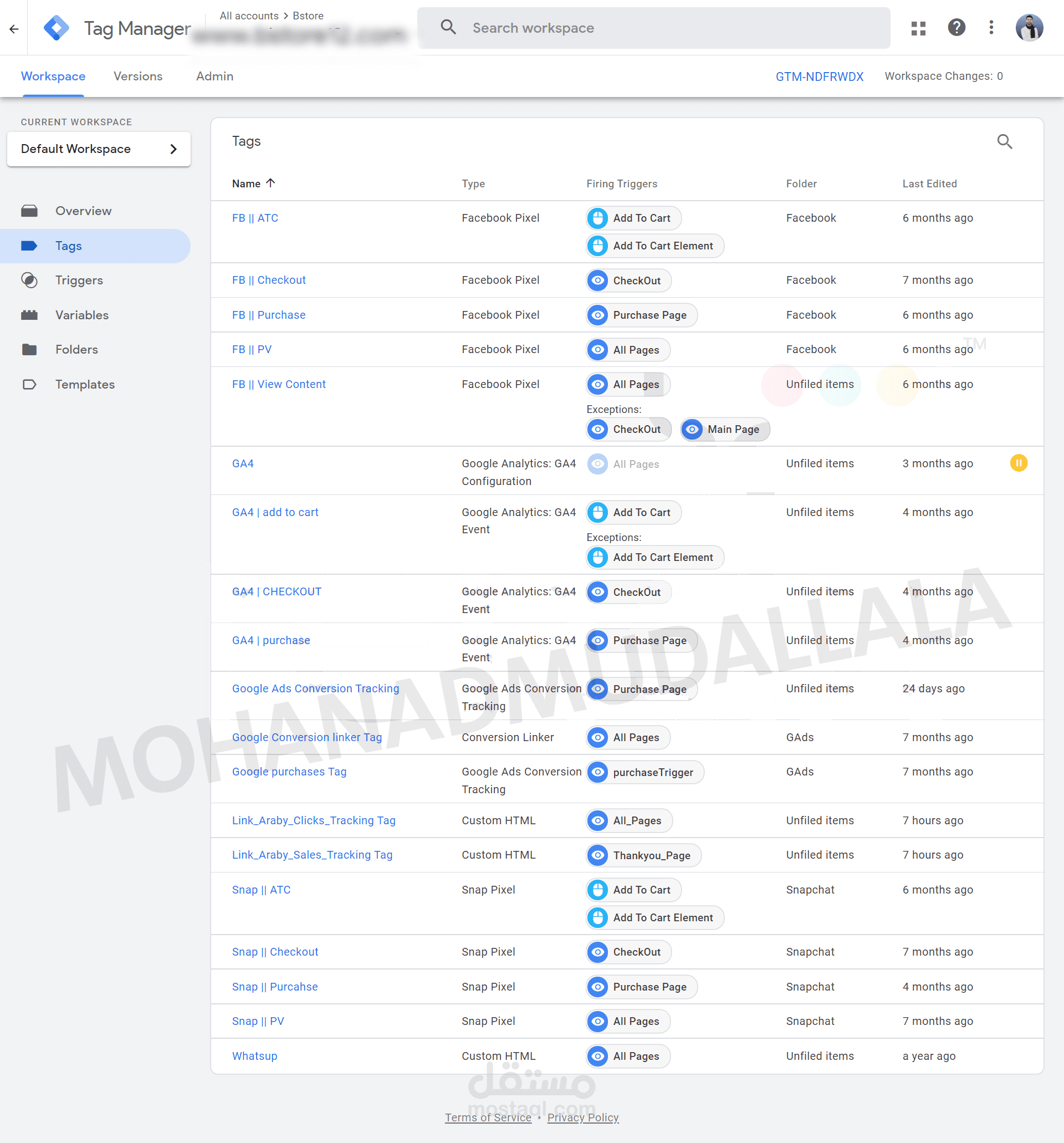Switch to the Versions tab
This screenshot has height=1143, width=1064.
pyautogui.click(x=138, y=76)
